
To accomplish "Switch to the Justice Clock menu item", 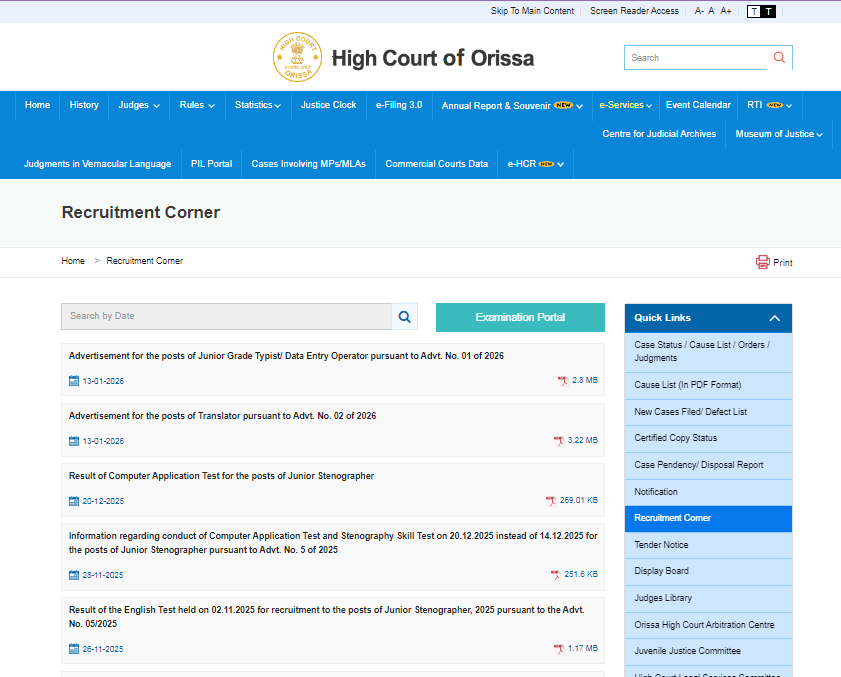I will (328, 105).
